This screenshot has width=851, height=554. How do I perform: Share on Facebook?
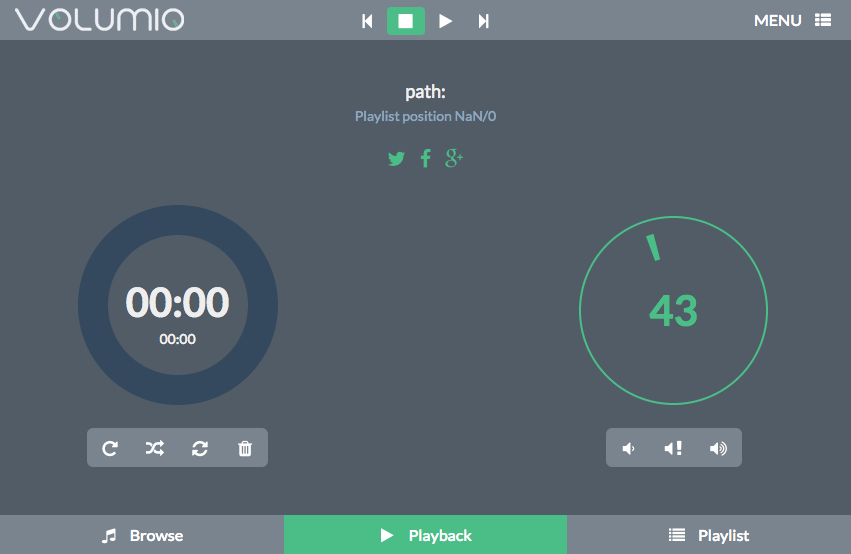point(426,158)
